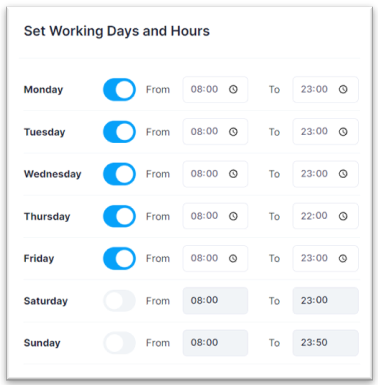The image size is (378, 385).
Task: Enable the Saturday working day toggle
Action: click(x=119, y=301)
